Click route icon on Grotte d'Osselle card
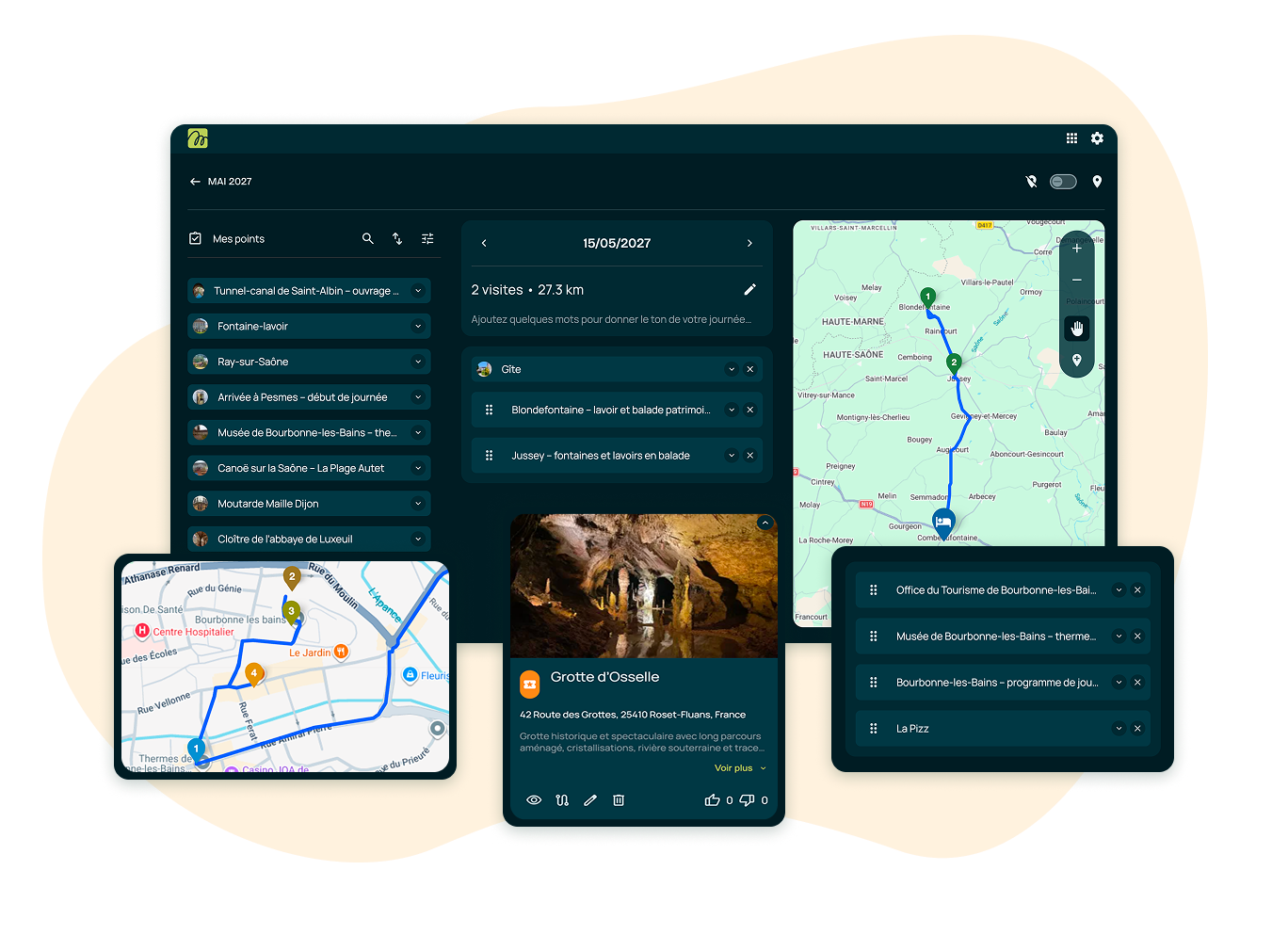Screen dimensions: 1288x951 [x=562, y=800]
